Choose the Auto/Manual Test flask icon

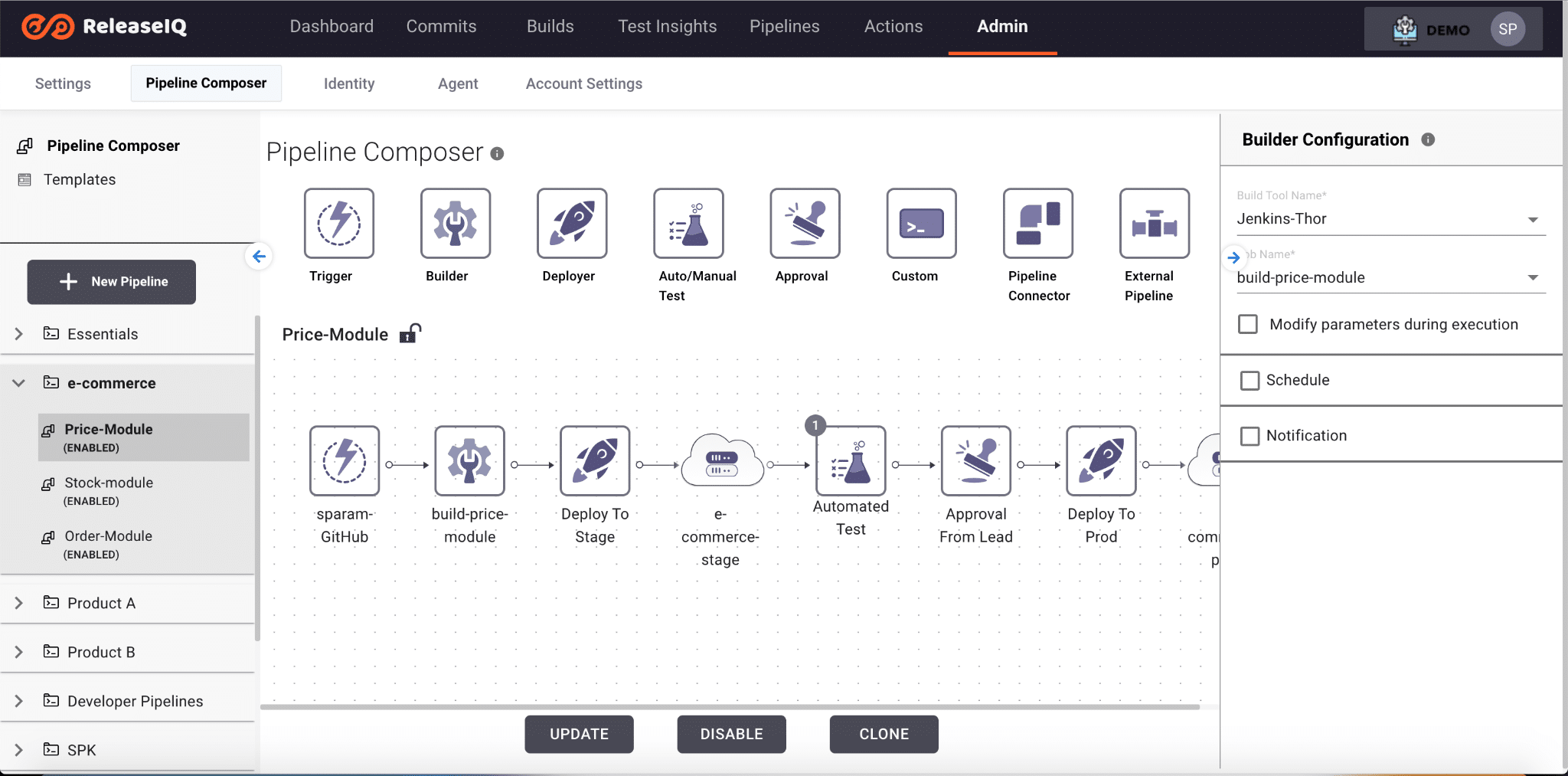pyautogui.click(x=688, y=223)
